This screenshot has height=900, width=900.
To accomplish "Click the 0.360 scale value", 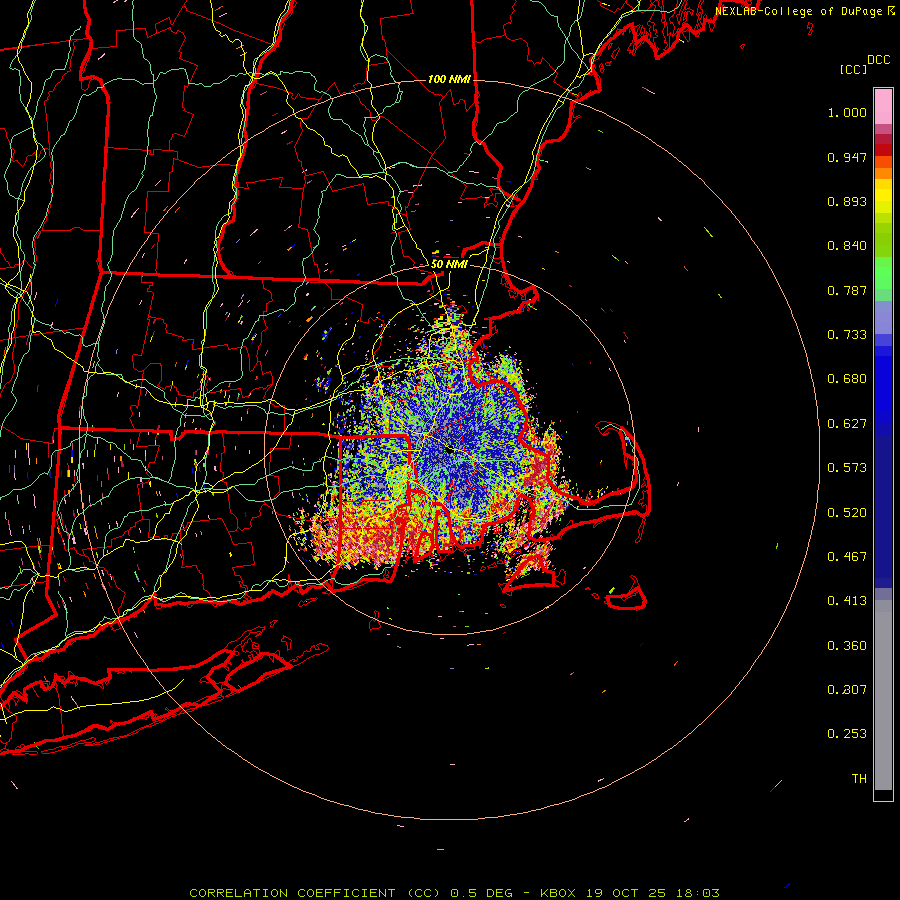I will [x=847, y=646].
